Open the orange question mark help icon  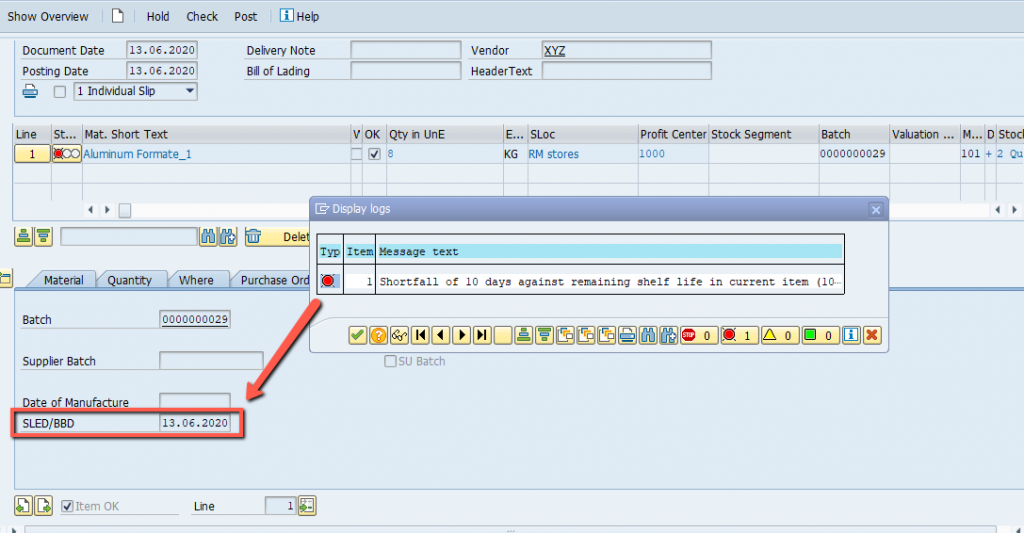378,336
